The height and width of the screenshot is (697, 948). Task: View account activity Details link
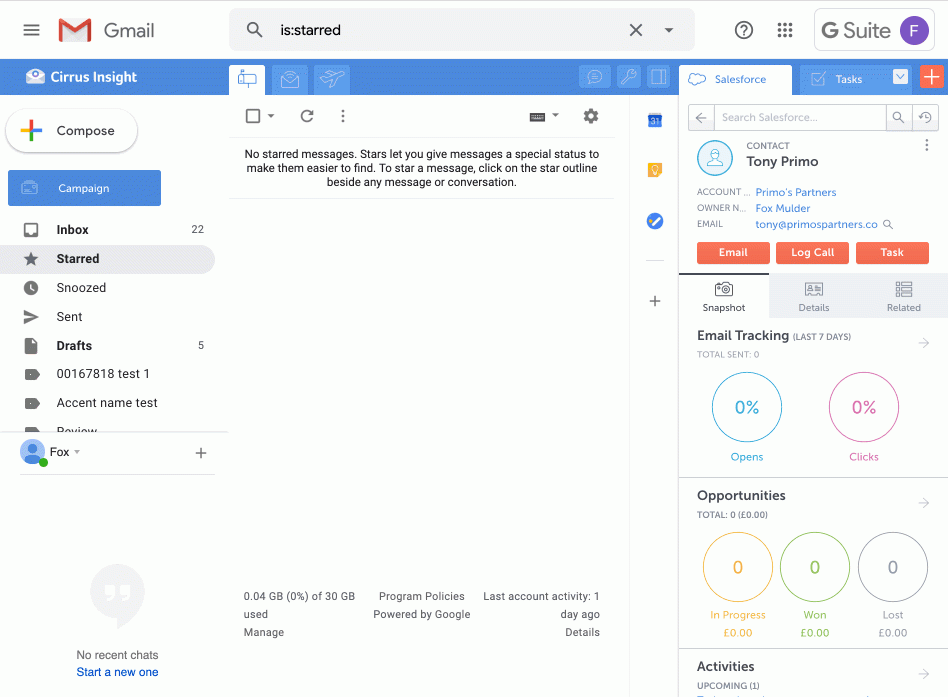(582, 632)
